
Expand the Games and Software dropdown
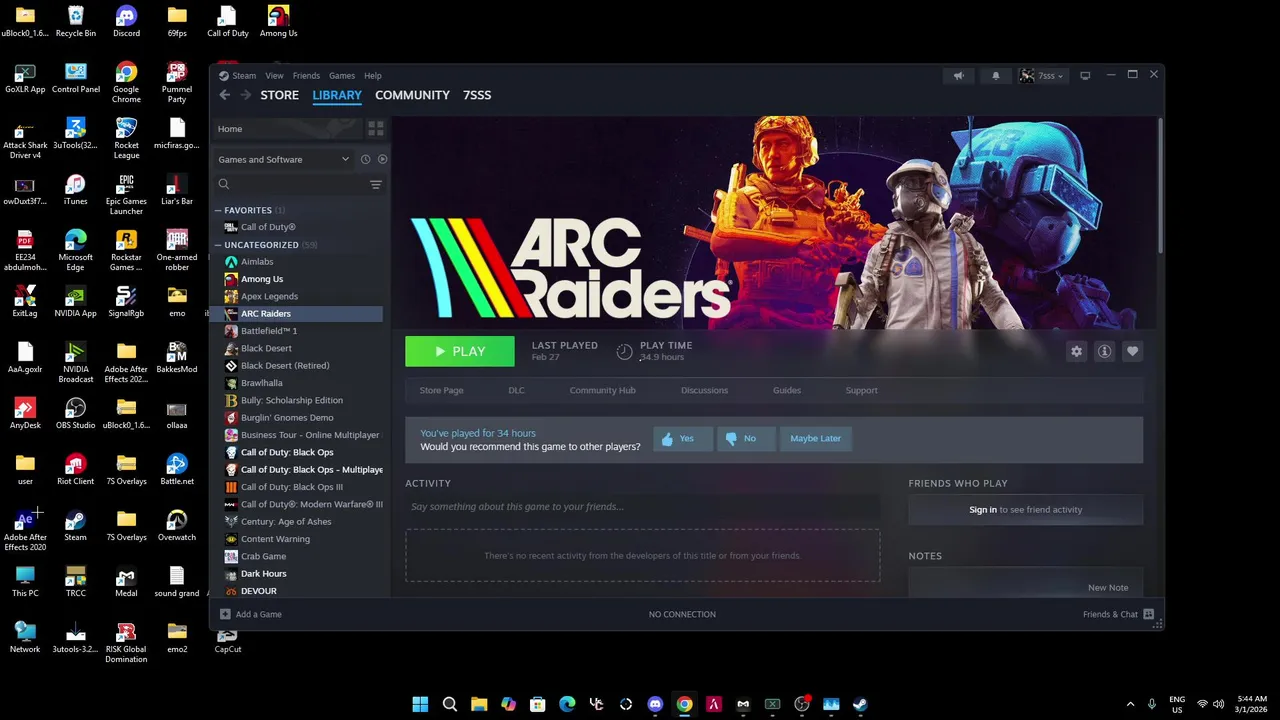click(x=284, y=159)
